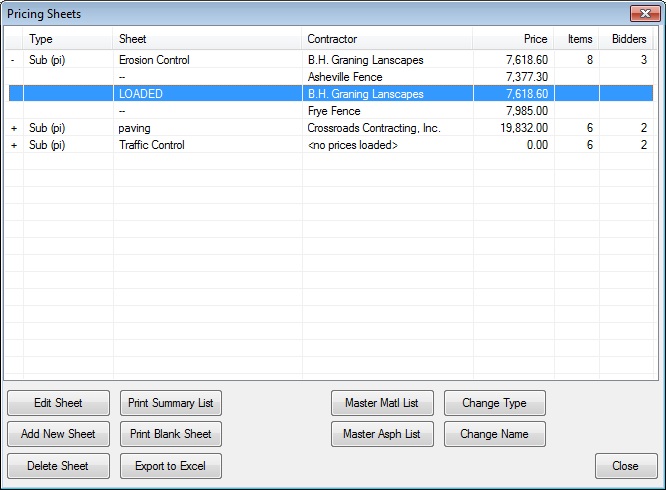Screen dimensions: 666x490
Task: Expand the paving sheet row
Action: click(14, 128)
